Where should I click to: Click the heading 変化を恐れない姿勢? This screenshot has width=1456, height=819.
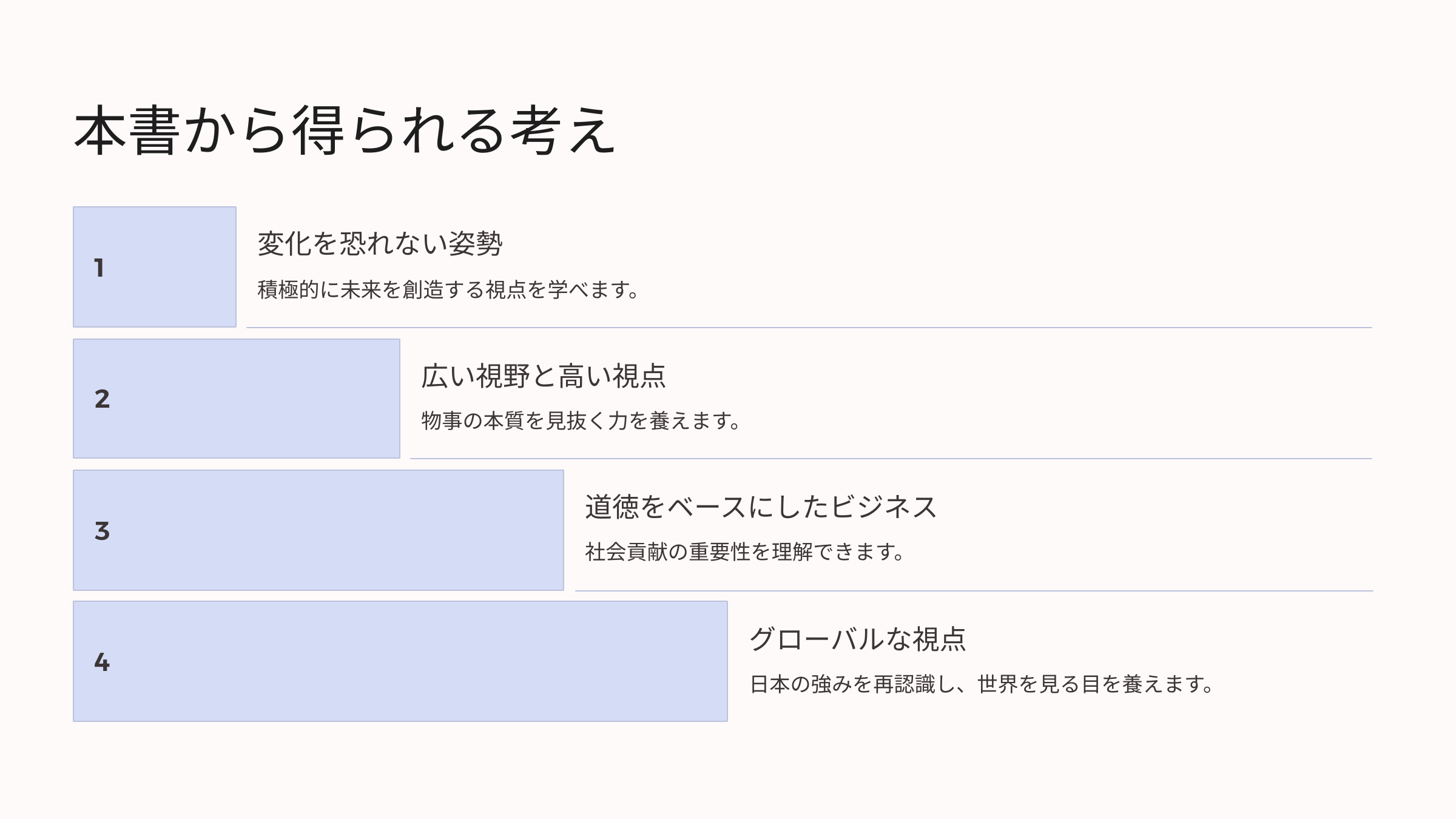380,244
